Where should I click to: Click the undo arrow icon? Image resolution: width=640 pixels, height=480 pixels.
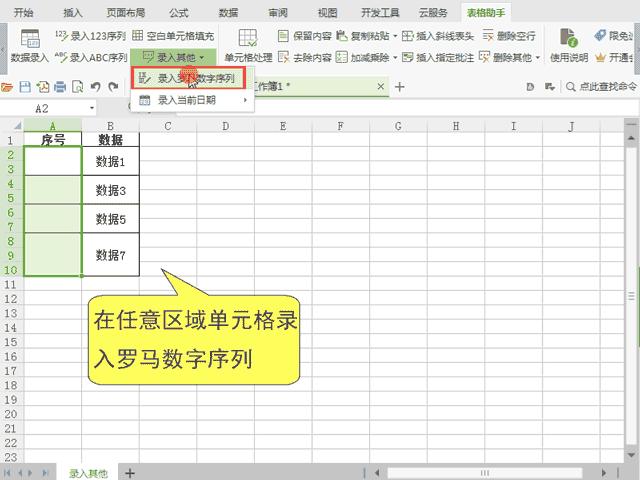click(x=96, y=87)
